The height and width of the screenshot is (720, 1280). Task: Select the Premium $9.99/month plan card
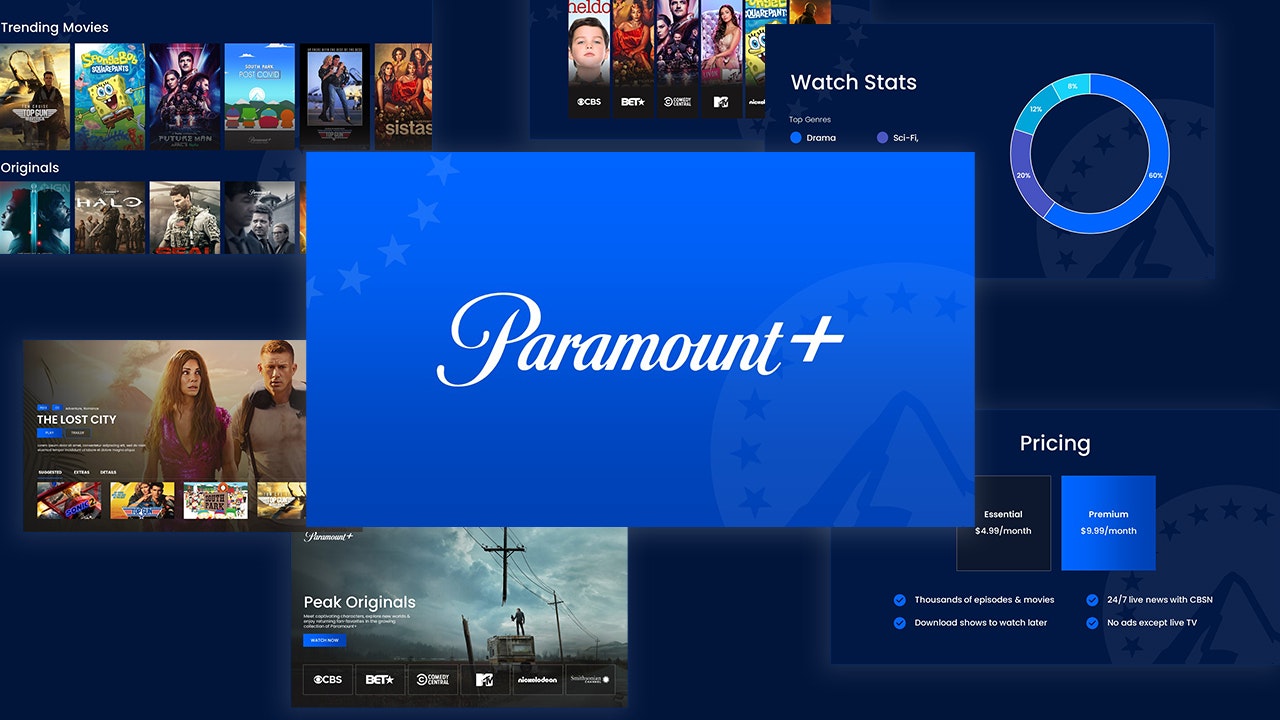point(1108,523)
